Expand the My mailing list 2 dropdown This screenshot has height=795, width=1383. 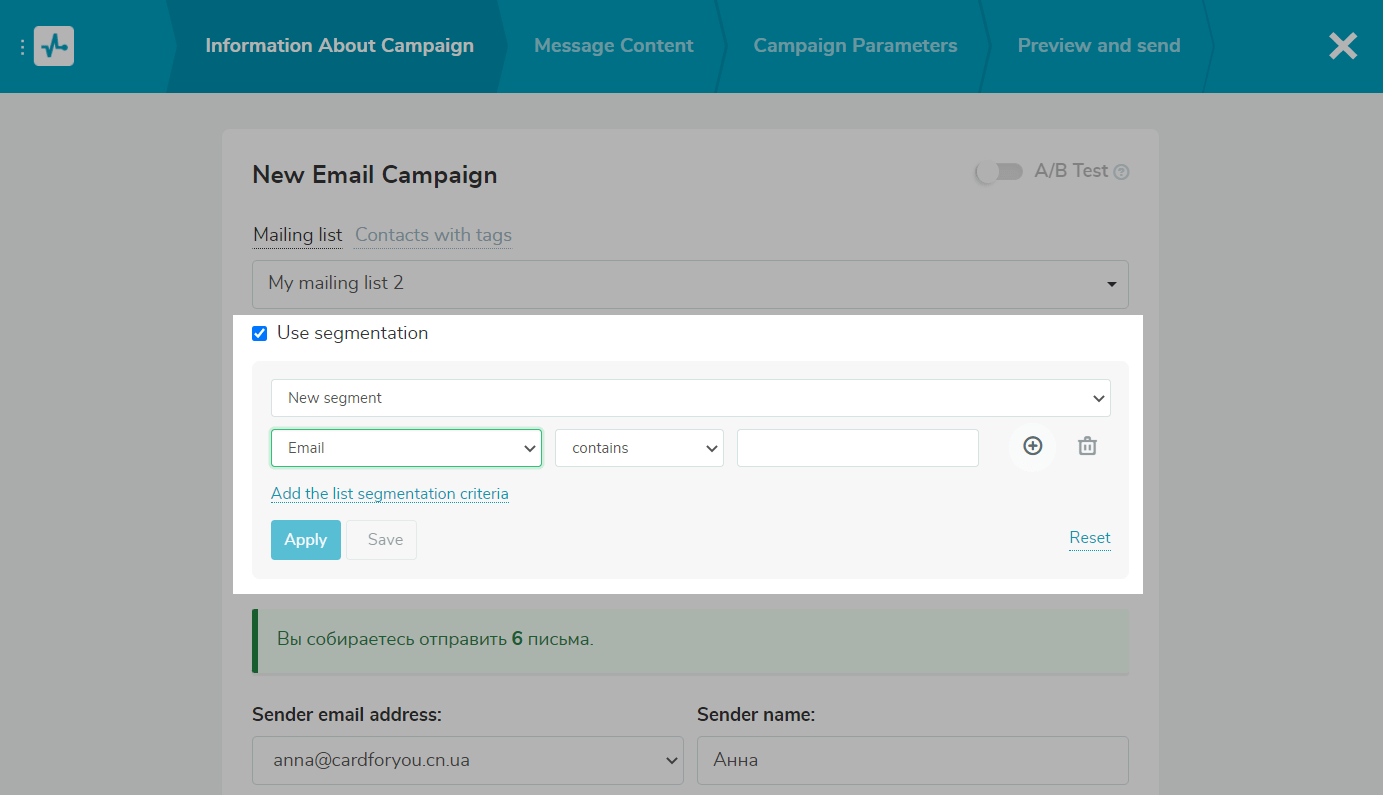(690, 284)
